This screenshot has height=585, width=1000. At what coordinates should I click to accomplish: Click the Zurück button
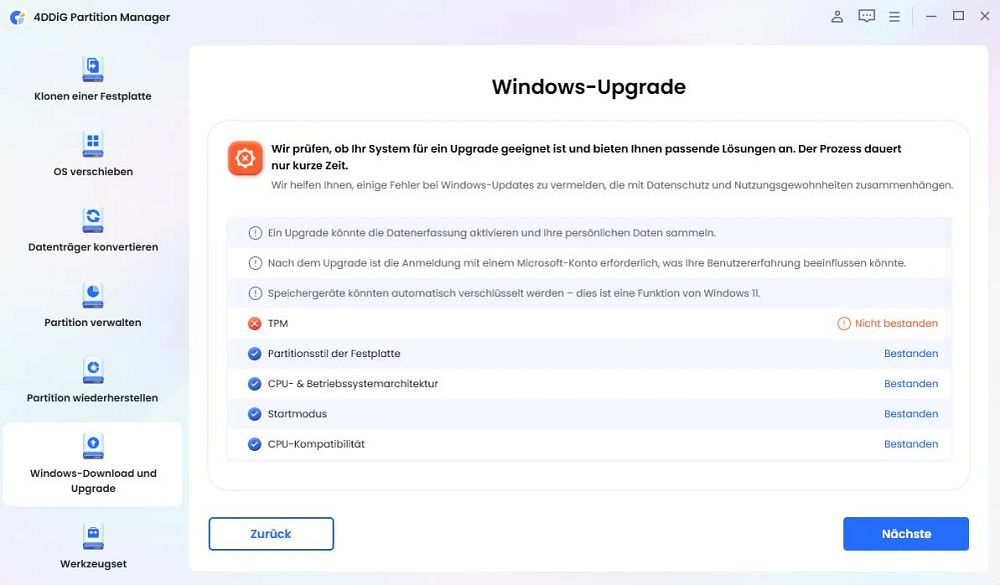[x=271, y=534]
